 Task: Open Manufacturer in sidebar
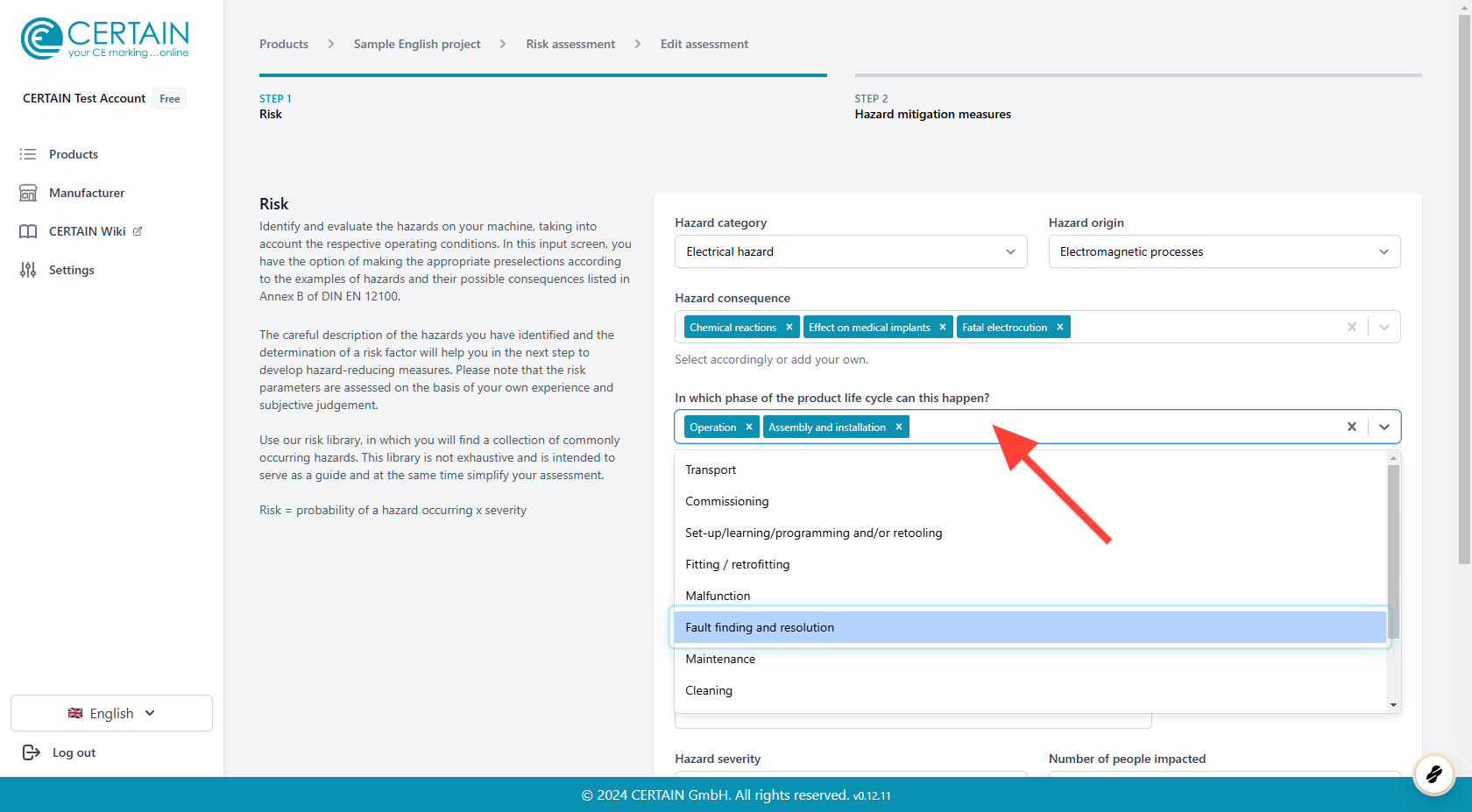pos(87,193)
